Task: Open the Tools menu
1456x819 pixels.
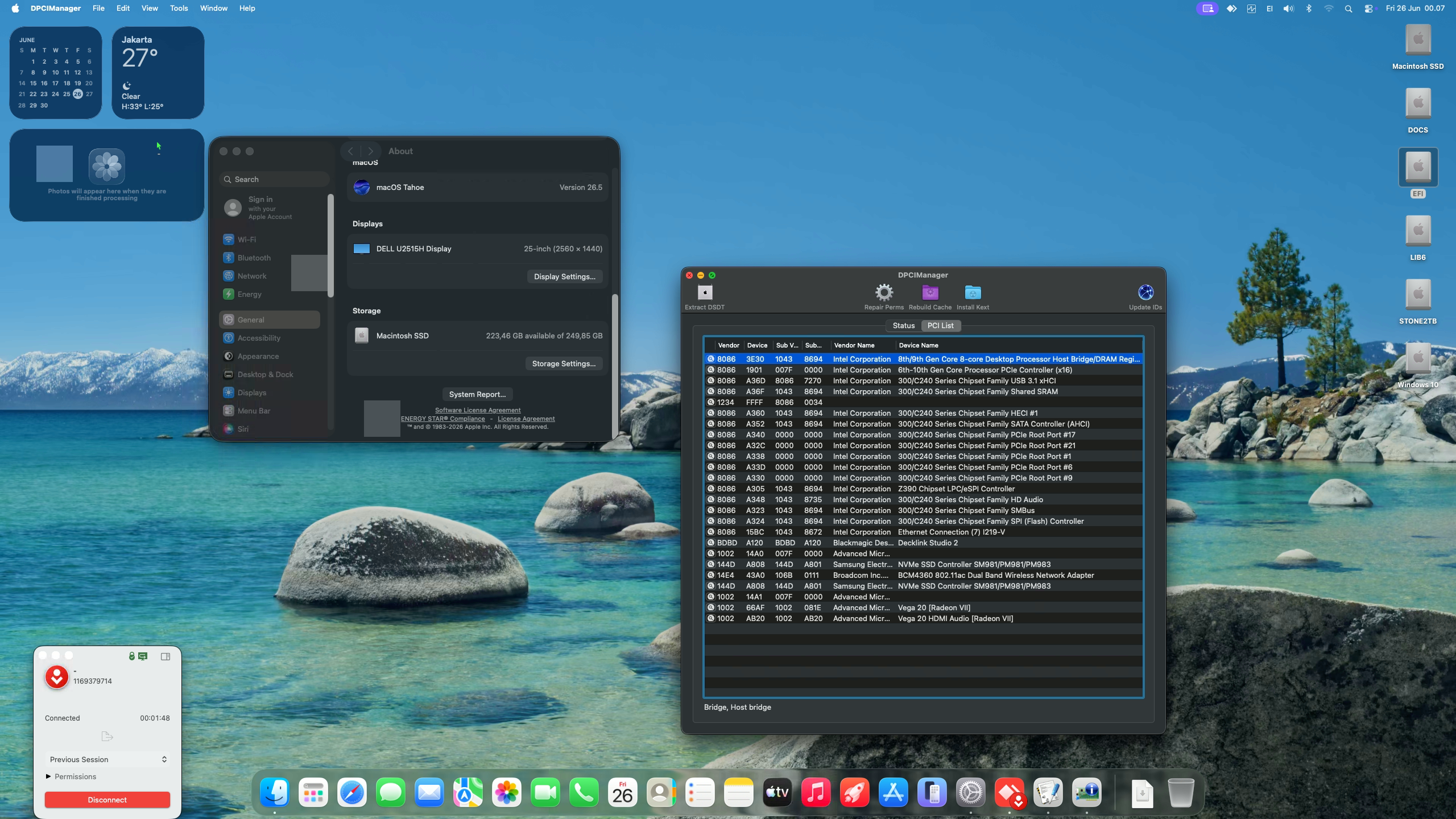Action: 179,9
